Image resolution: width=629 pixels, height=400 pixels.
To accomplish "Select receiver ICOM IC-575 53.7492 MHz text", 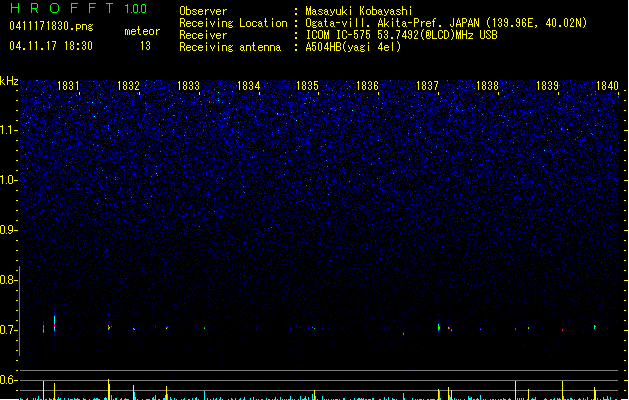I will pyautogui.click(x=401, y=35).
